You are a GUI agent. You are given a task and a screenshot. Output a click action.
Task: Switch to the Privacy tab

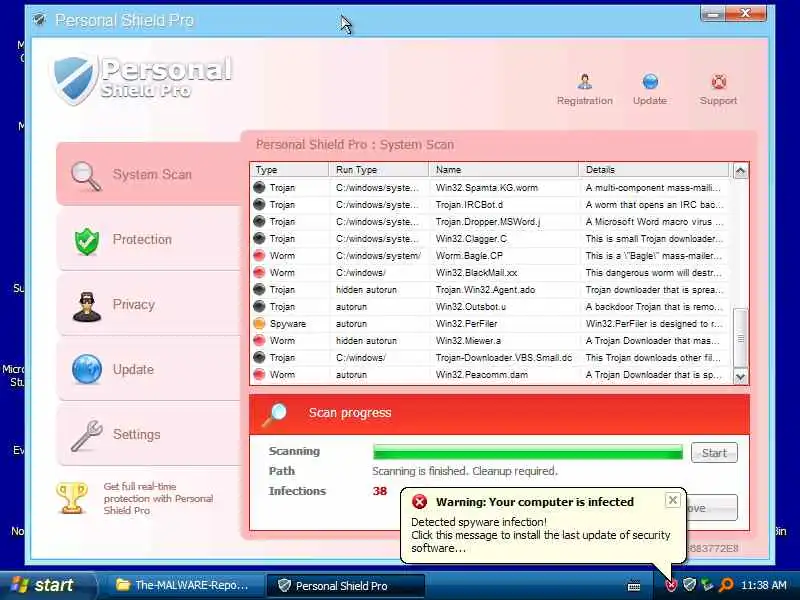tap(148, 305)
